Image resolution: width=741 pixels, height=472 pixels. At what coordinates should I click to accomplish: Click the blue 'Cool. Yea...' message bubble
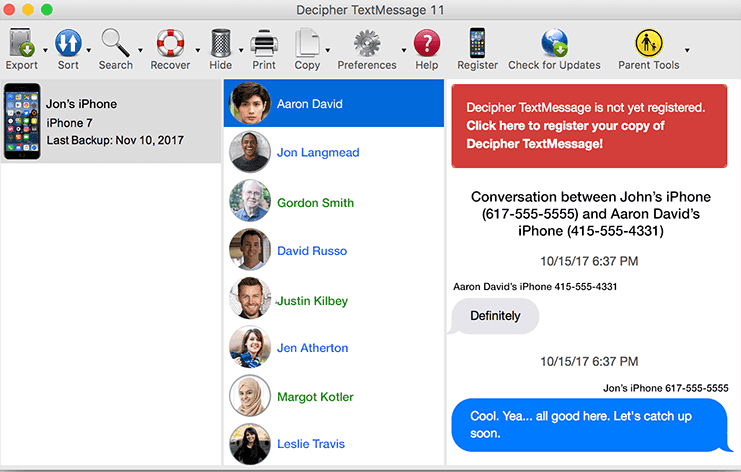[x=590, y=425]
